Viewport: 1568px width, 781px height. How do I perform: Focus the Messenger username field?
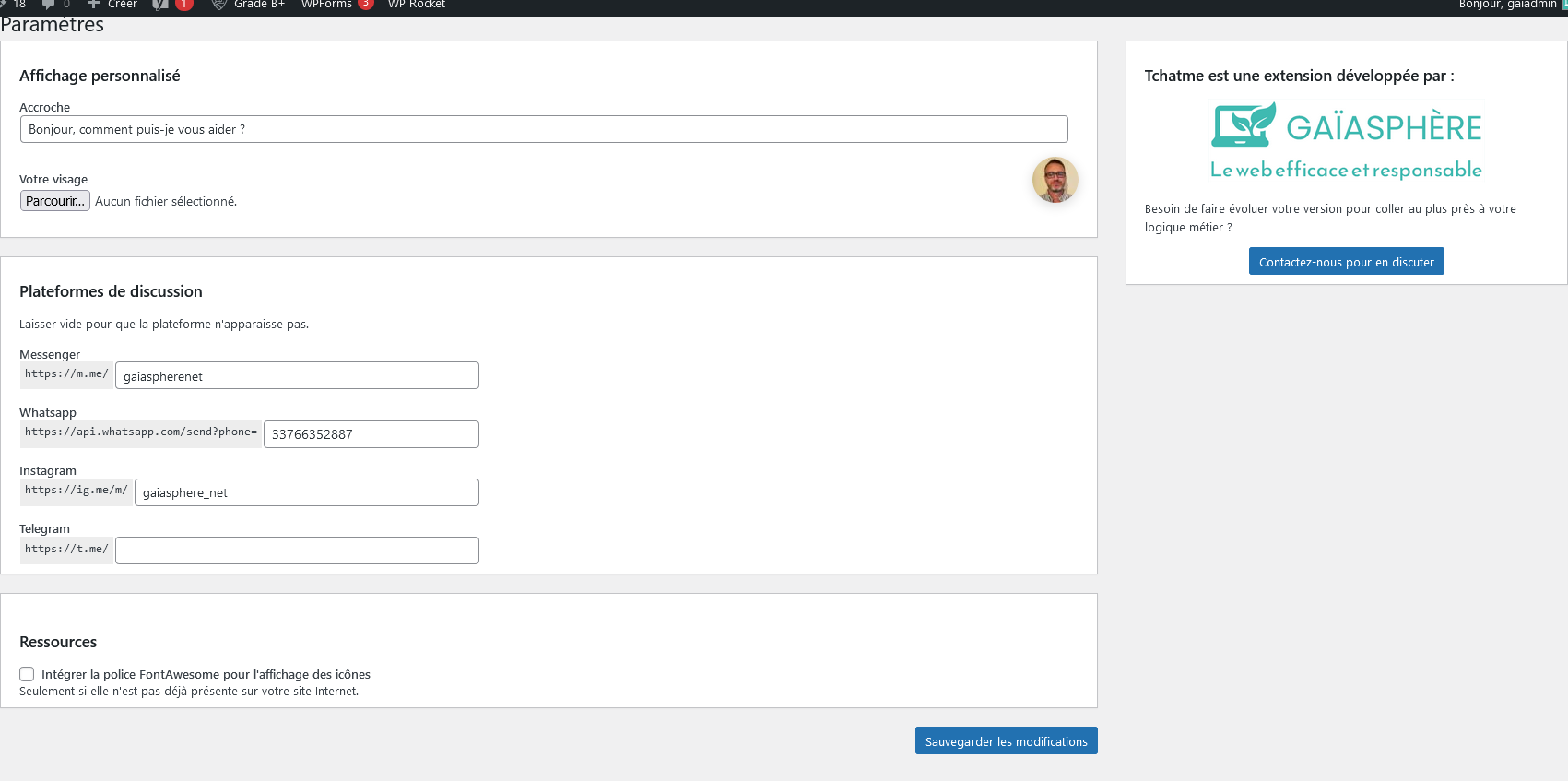(297, 376)
